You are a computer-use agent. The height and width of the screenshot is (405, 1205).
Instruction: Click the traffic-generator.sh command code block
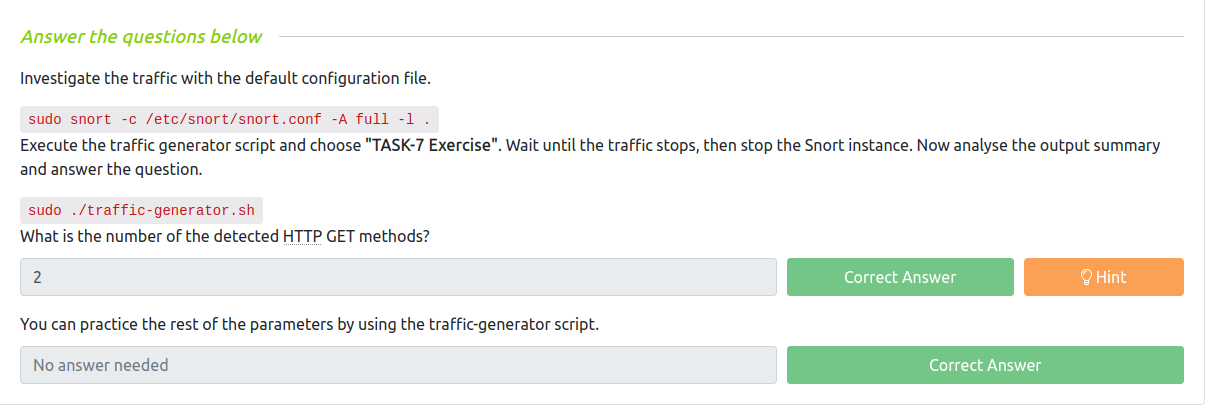[141, 211]
